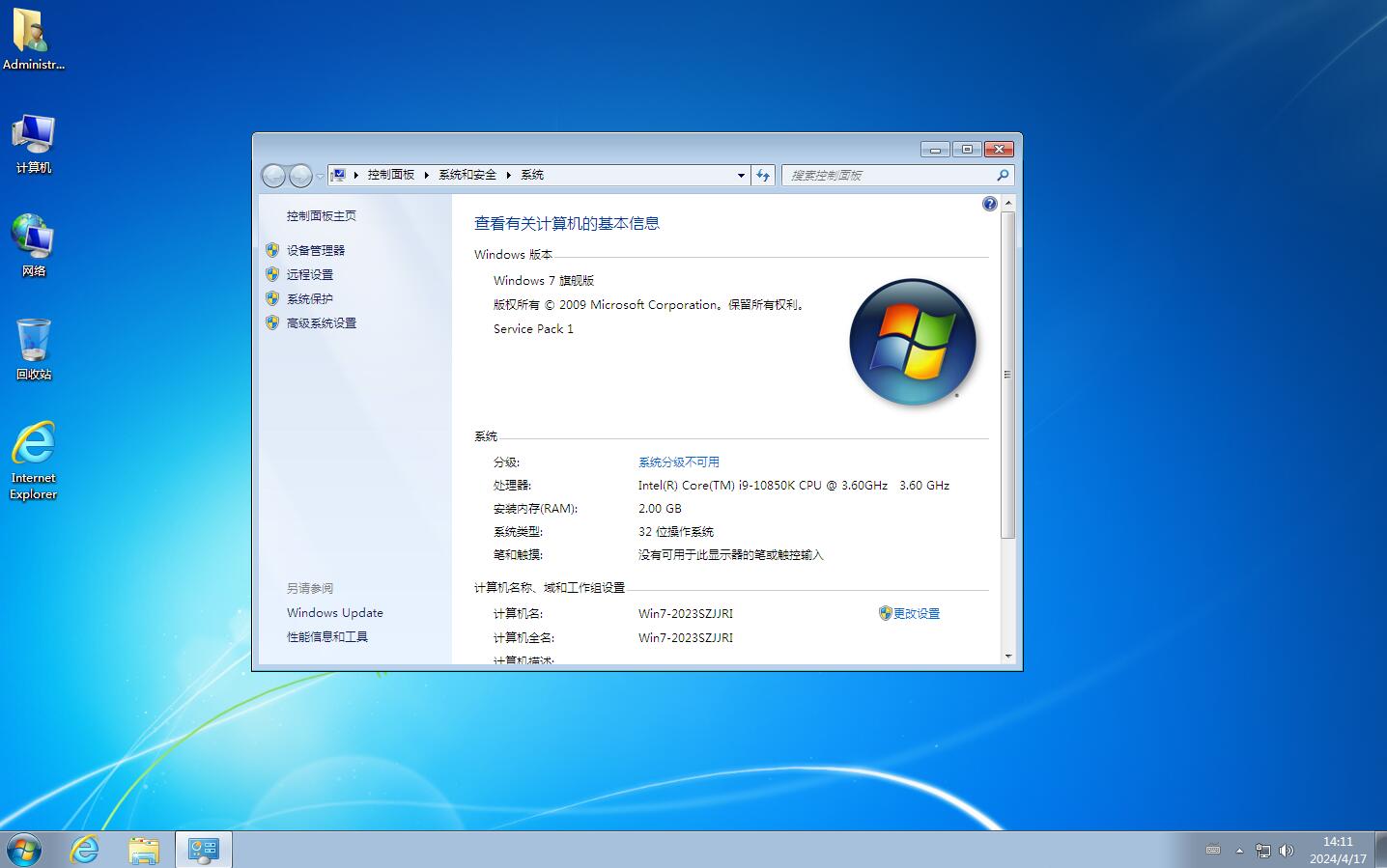Click the shield icon next to 系统保护
Screen dimensions: 1387x868
click(x=272, y=298)
